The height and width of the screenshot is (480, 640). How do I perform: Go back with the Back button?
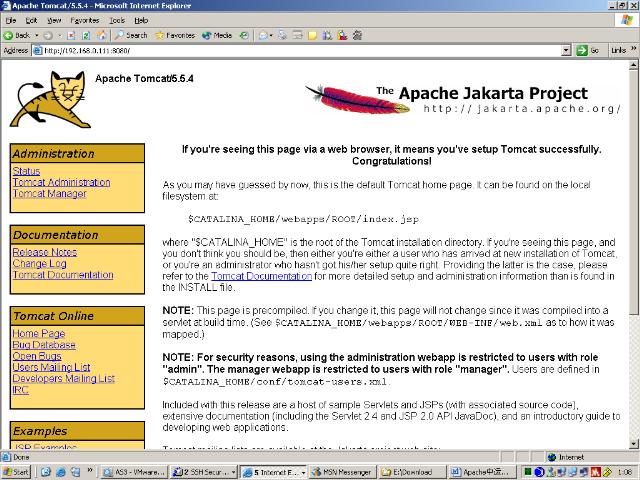[17, 36]
